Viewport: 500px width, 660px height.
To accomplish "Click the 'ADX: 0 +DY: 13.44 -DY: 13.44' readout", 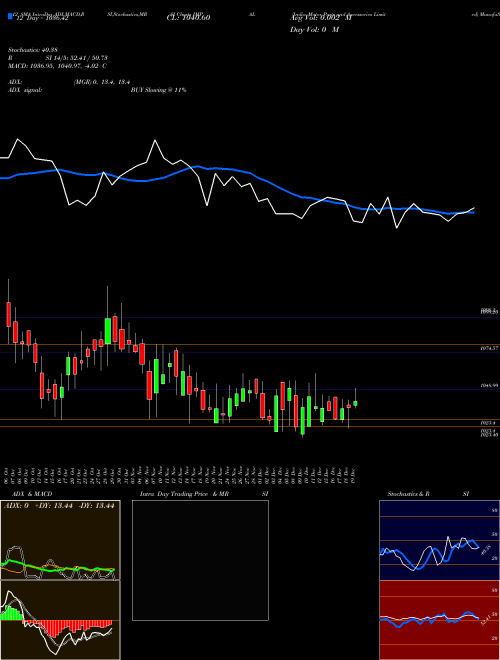I will [x=59, y=506].
